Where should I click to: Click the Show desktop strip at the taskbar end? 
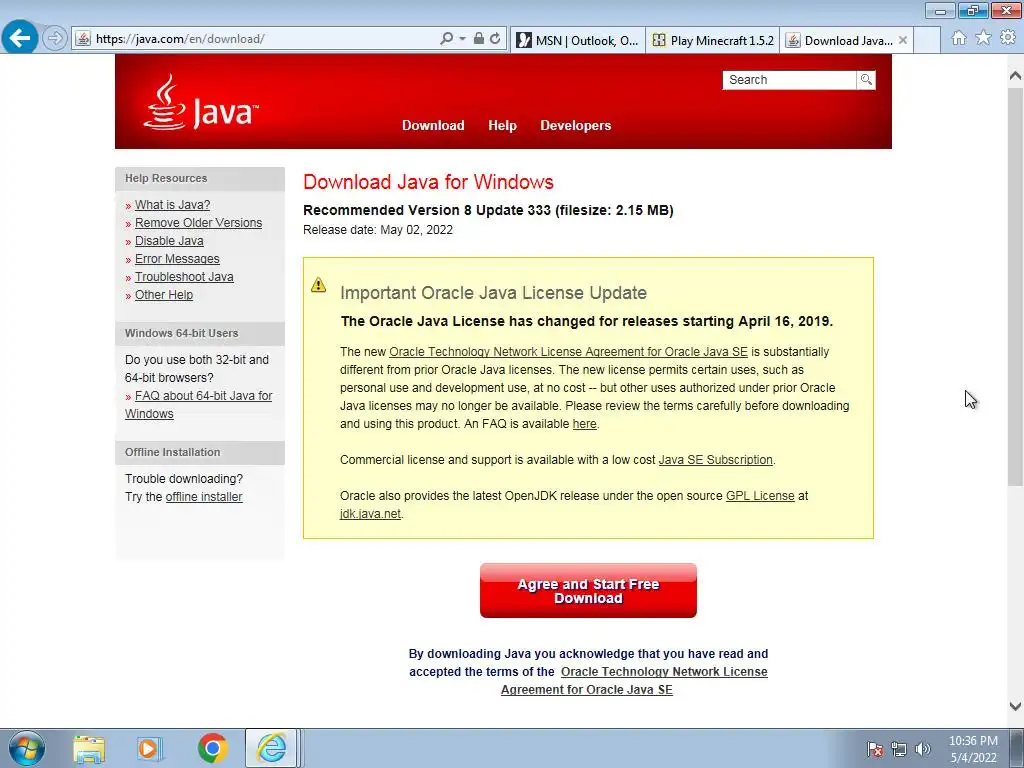(1017, 748)
